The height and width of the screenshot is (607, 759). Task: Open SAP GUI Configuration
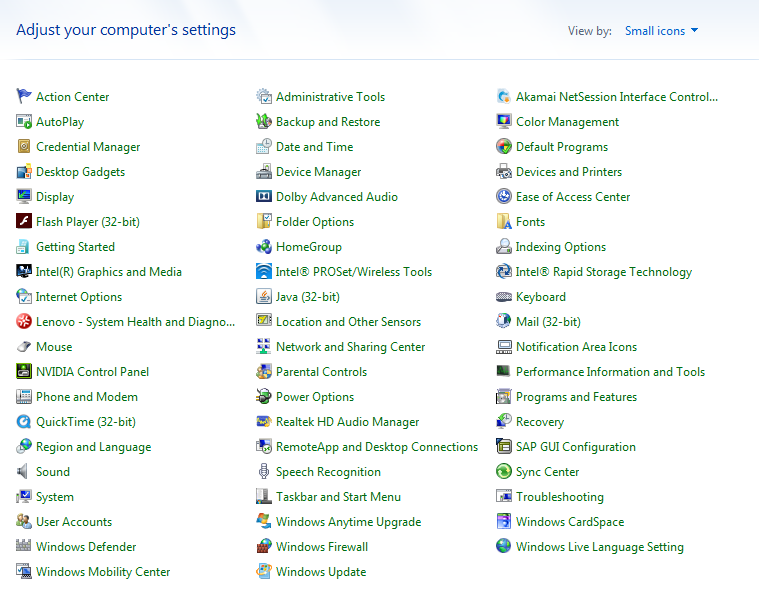click(575, 447)
